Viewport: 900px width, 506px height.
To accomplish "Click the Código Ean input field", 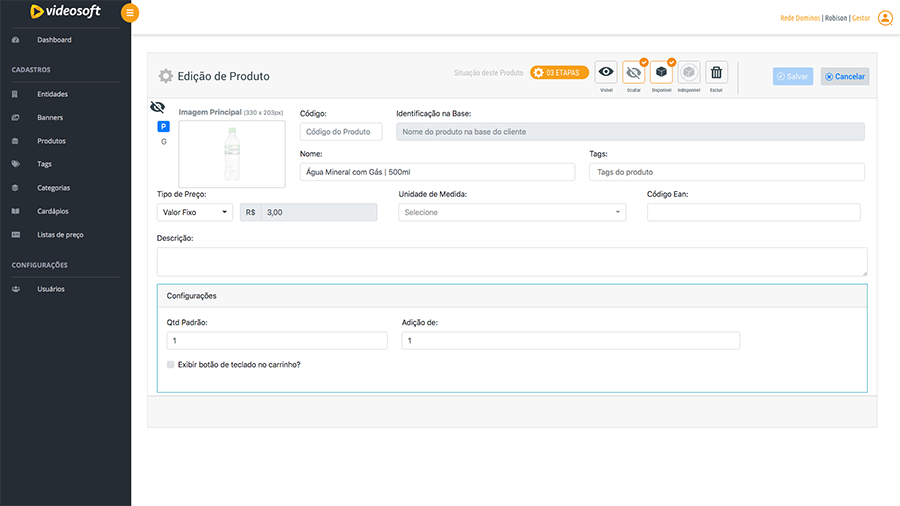I will point(753,212).
